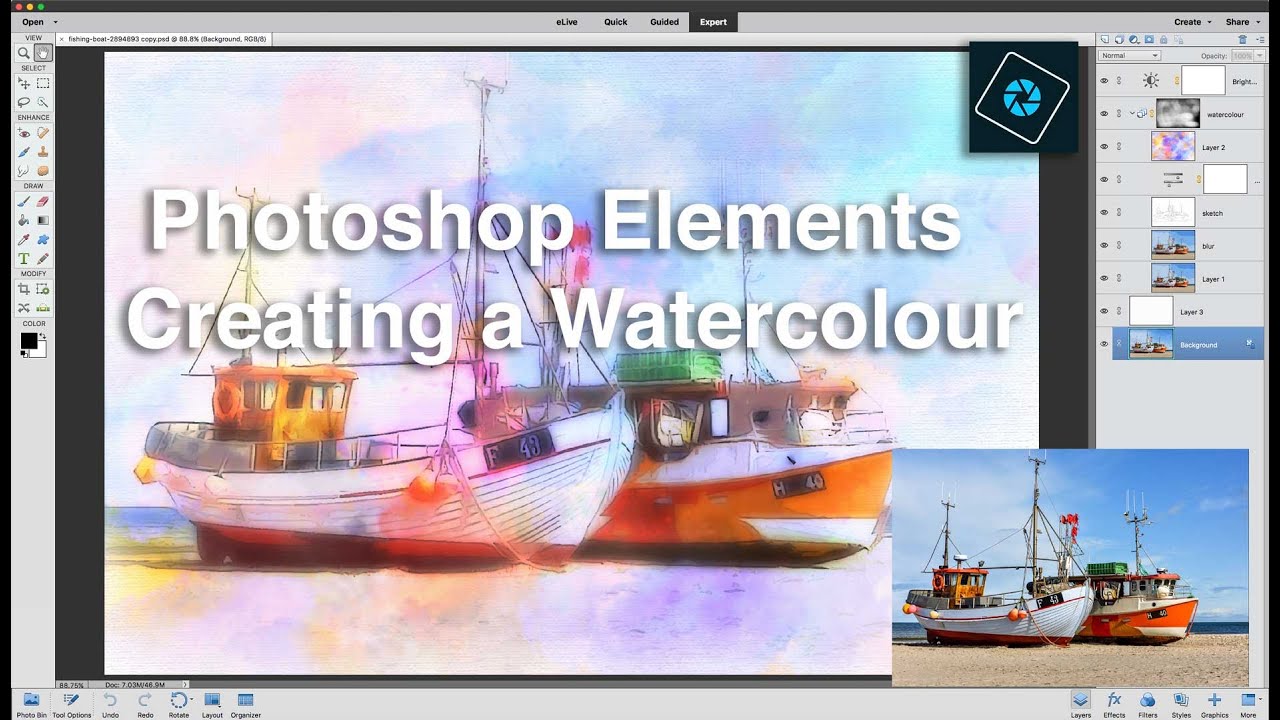1280x720 pixels.
Task: Select the Eraser tool
Action: coord(43,201)
